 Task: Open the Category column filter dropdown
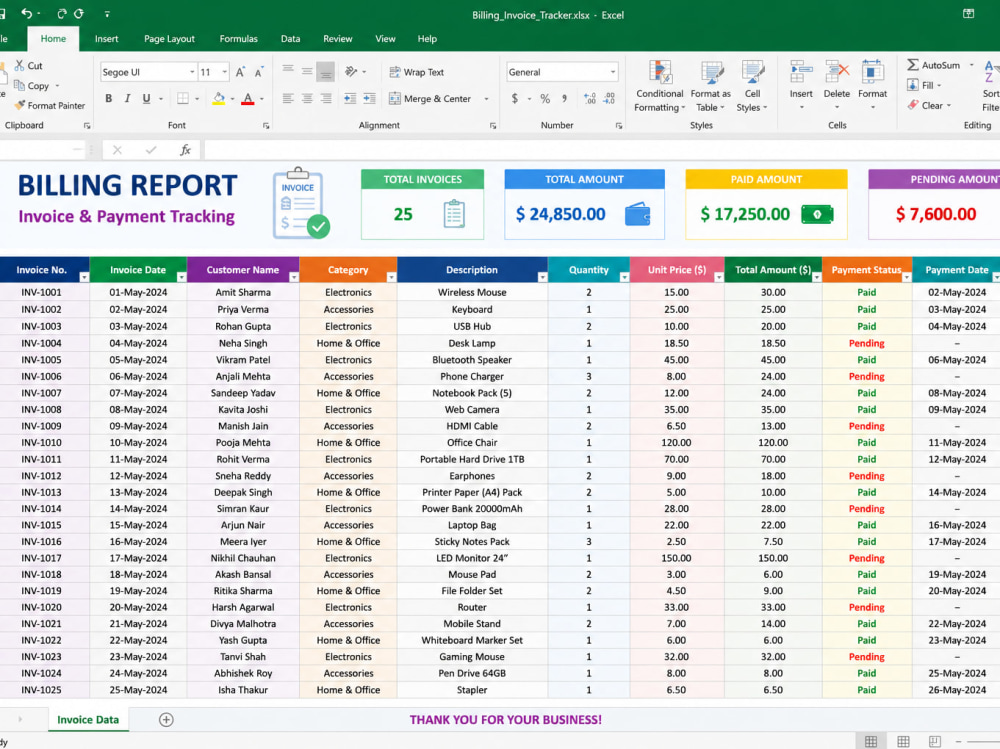391,278
